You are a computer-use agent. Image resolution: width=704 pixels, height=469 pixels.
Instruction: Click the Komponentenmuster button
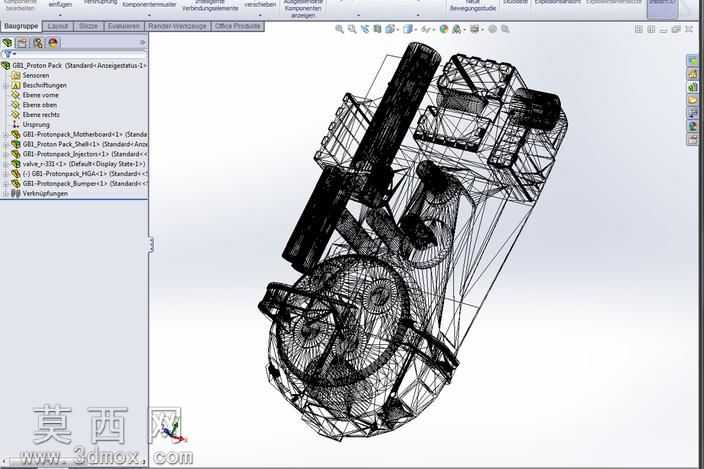click(x=149, y=4)
